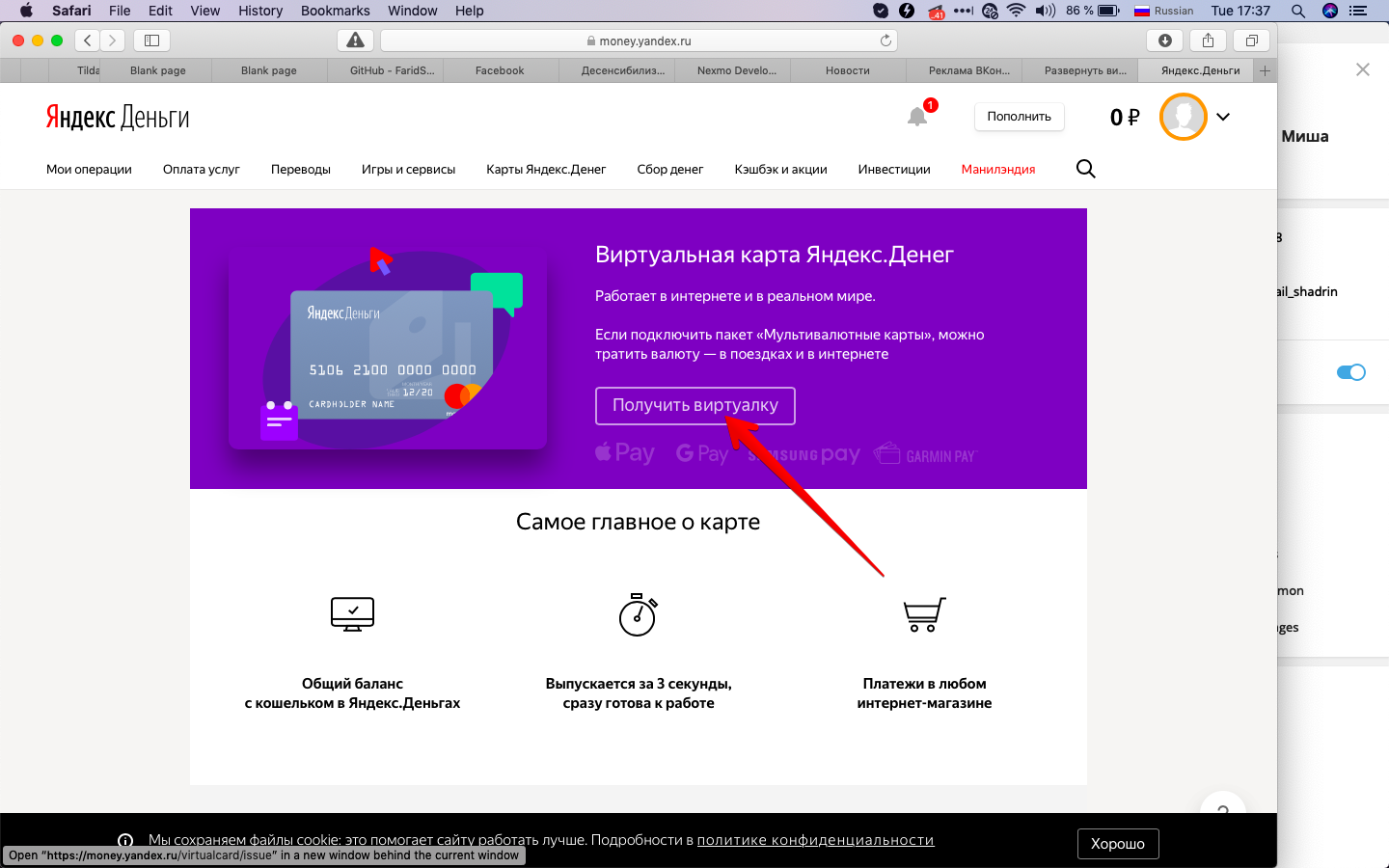1389x868 pixels.
Task: Click the reload page icon
Action: pyautogui.click(x=885, y=41)
